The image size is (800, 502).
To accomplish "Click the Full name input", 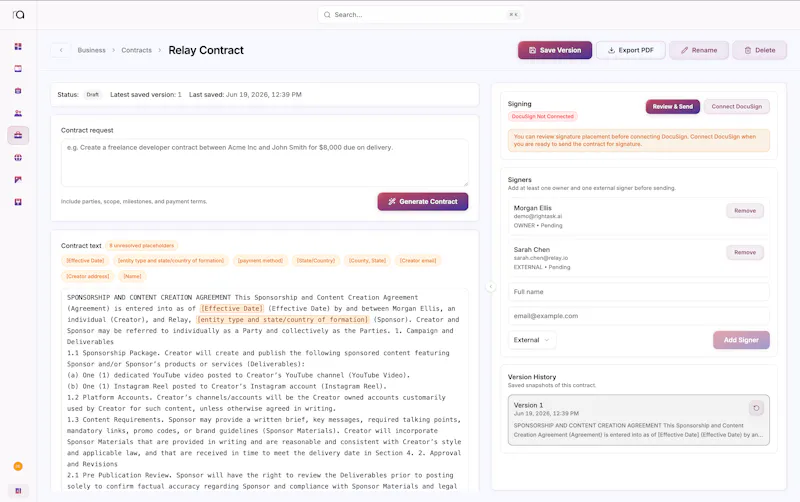I will pyautogui.click(x=638, y=292).
